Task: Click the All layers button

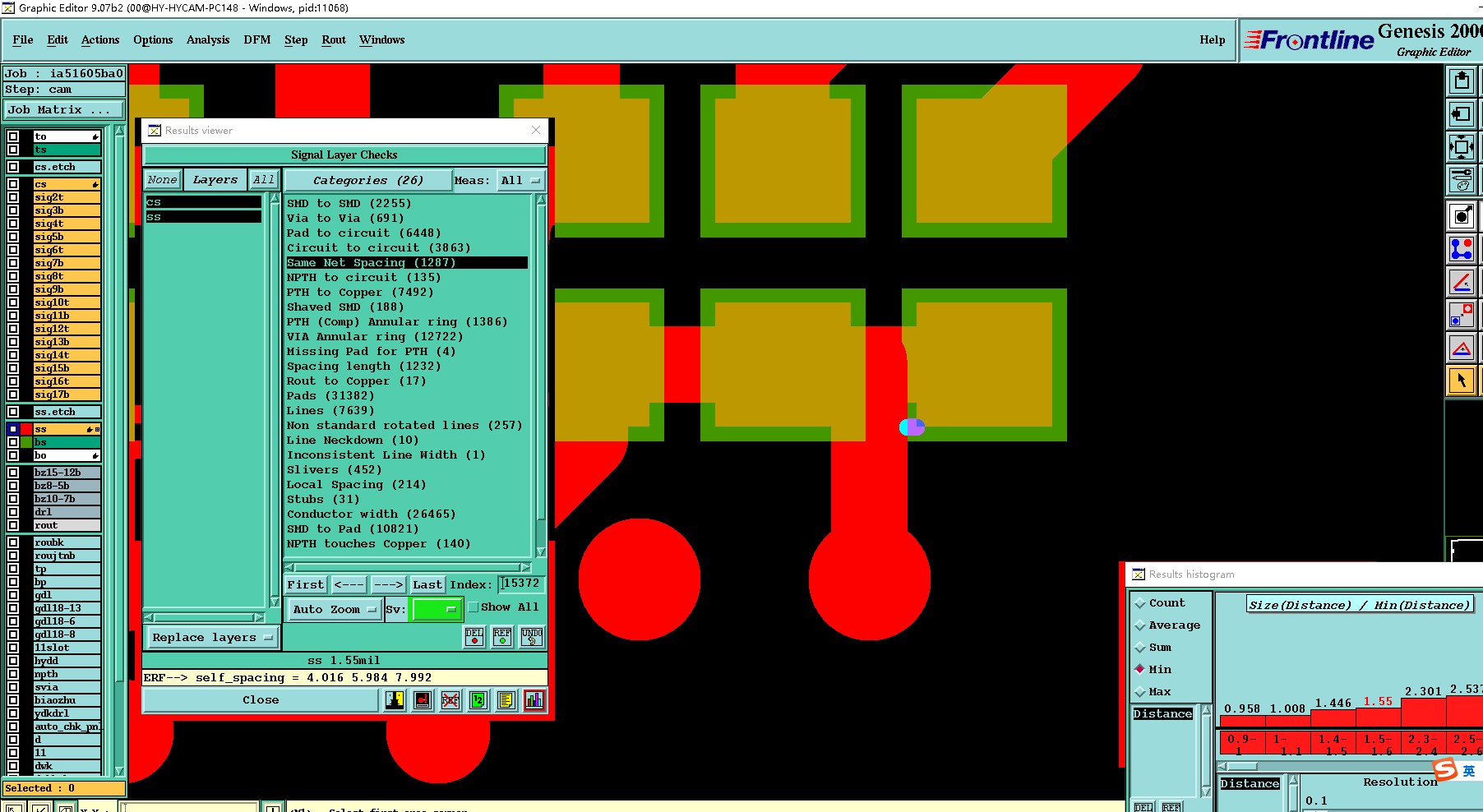Action: coord(264,180)
